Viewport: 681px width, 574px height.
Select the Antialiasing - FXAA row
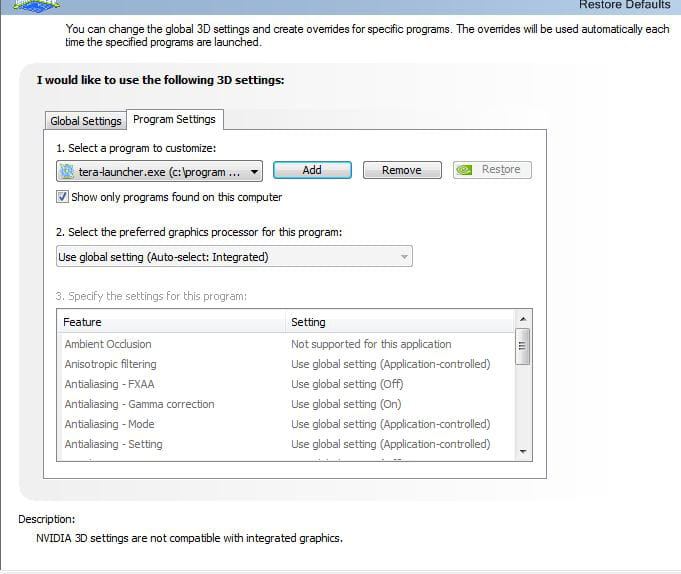coord(286,384)
